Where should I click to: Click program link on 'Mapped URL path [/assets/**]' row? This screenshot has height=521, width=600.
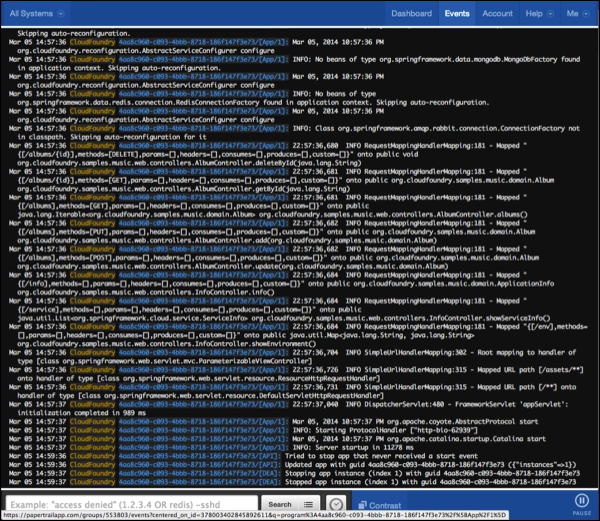pos(203,370)
